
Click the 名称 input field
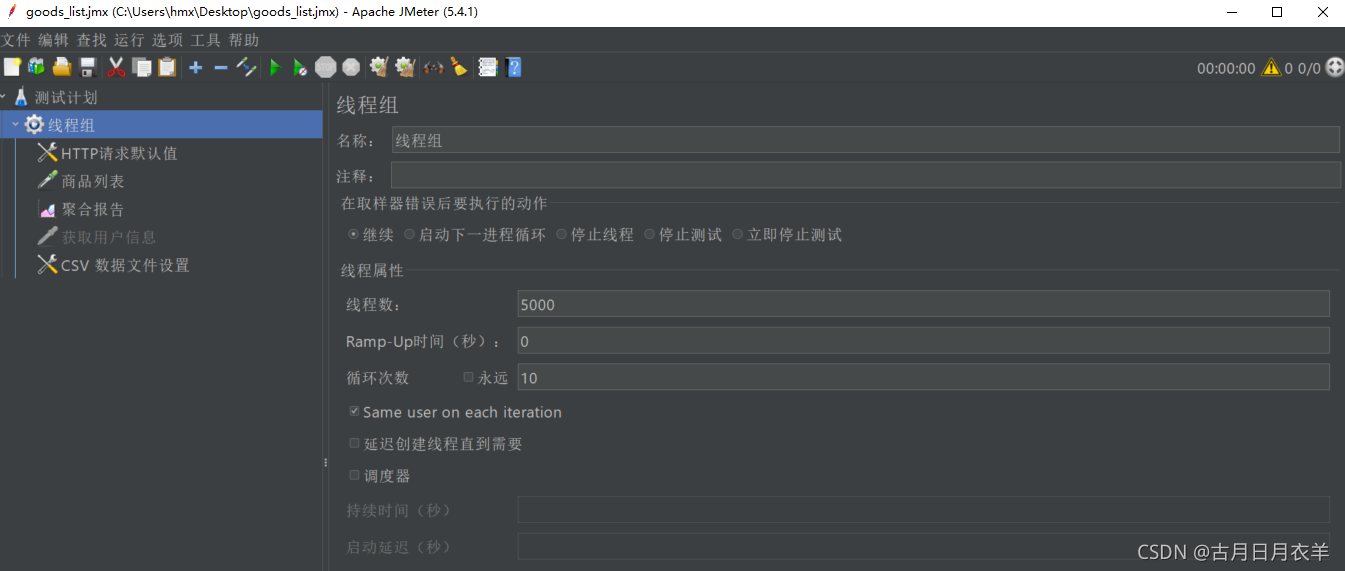point(865,140)
